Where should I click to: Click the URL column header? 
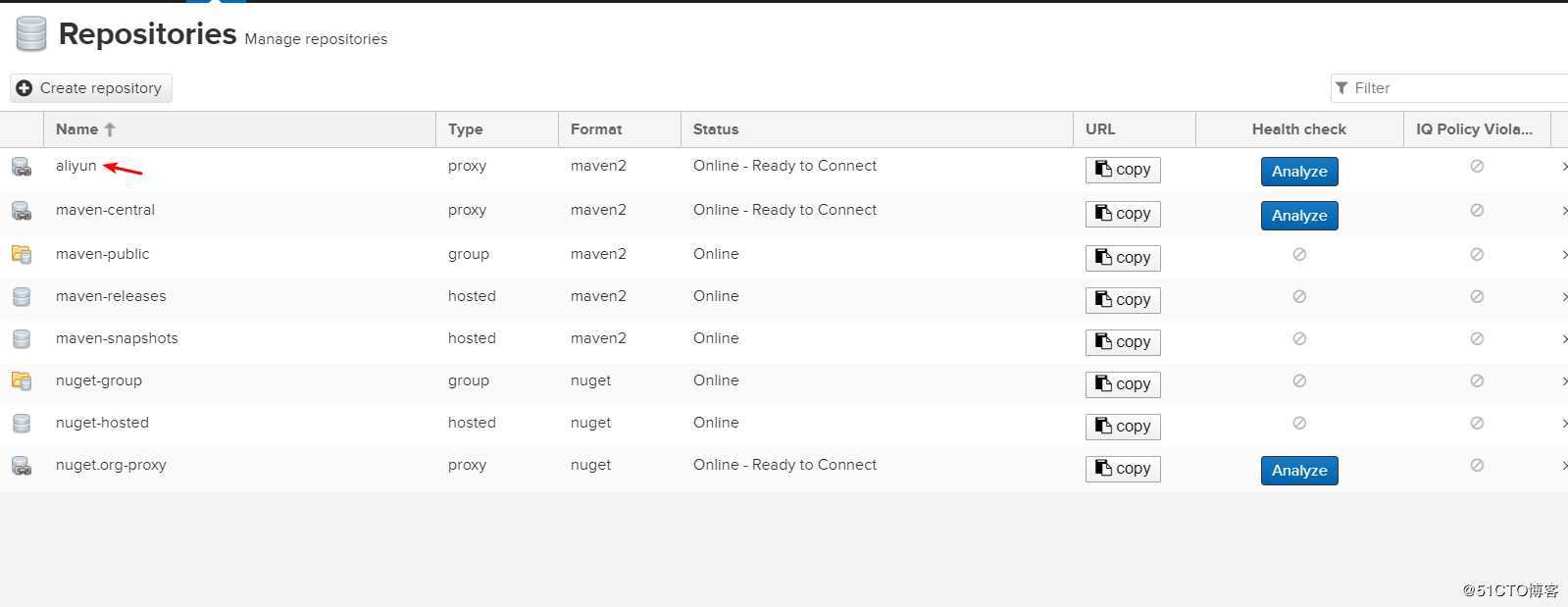1135,129
